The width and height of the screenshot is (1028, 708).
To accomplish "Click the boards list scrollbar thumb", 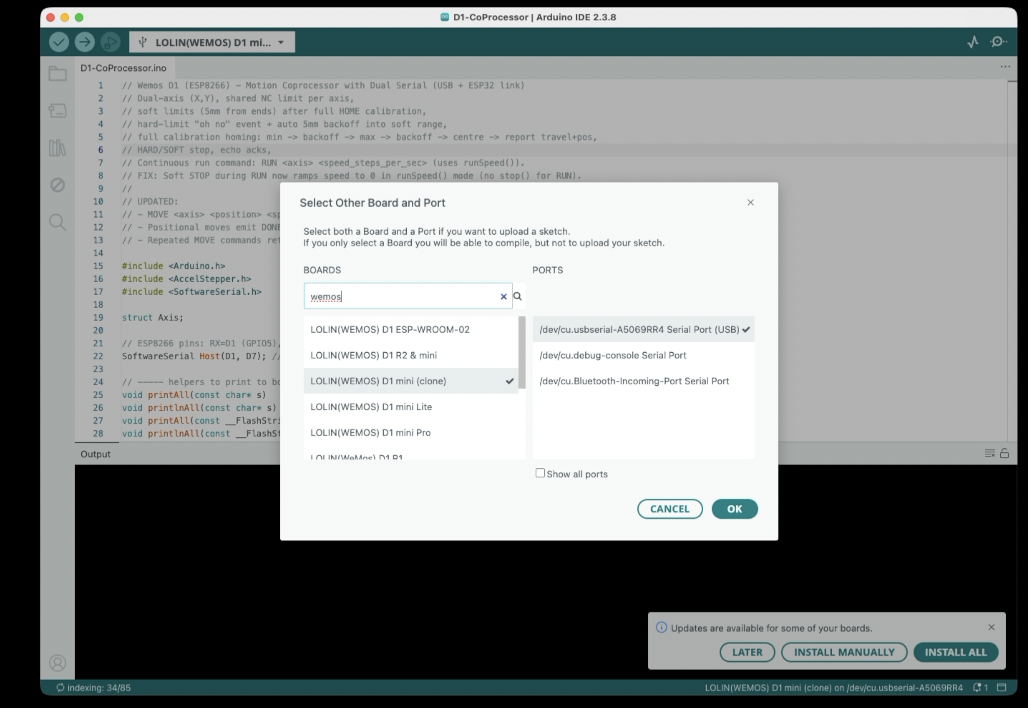I will click(x=522, y=353).
